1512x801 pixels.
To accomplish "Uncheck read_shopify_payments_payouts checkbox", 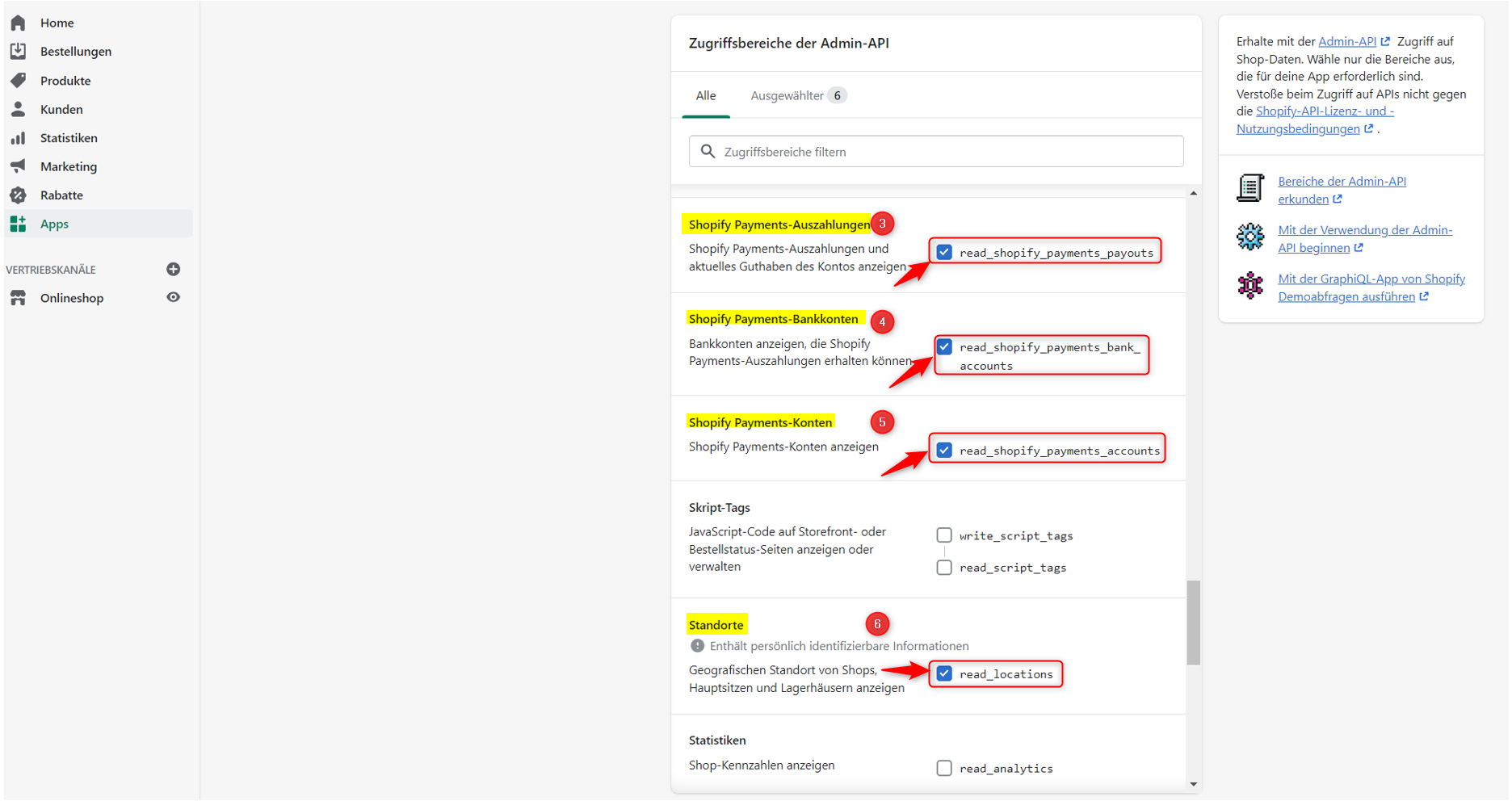I will (944, 252).
